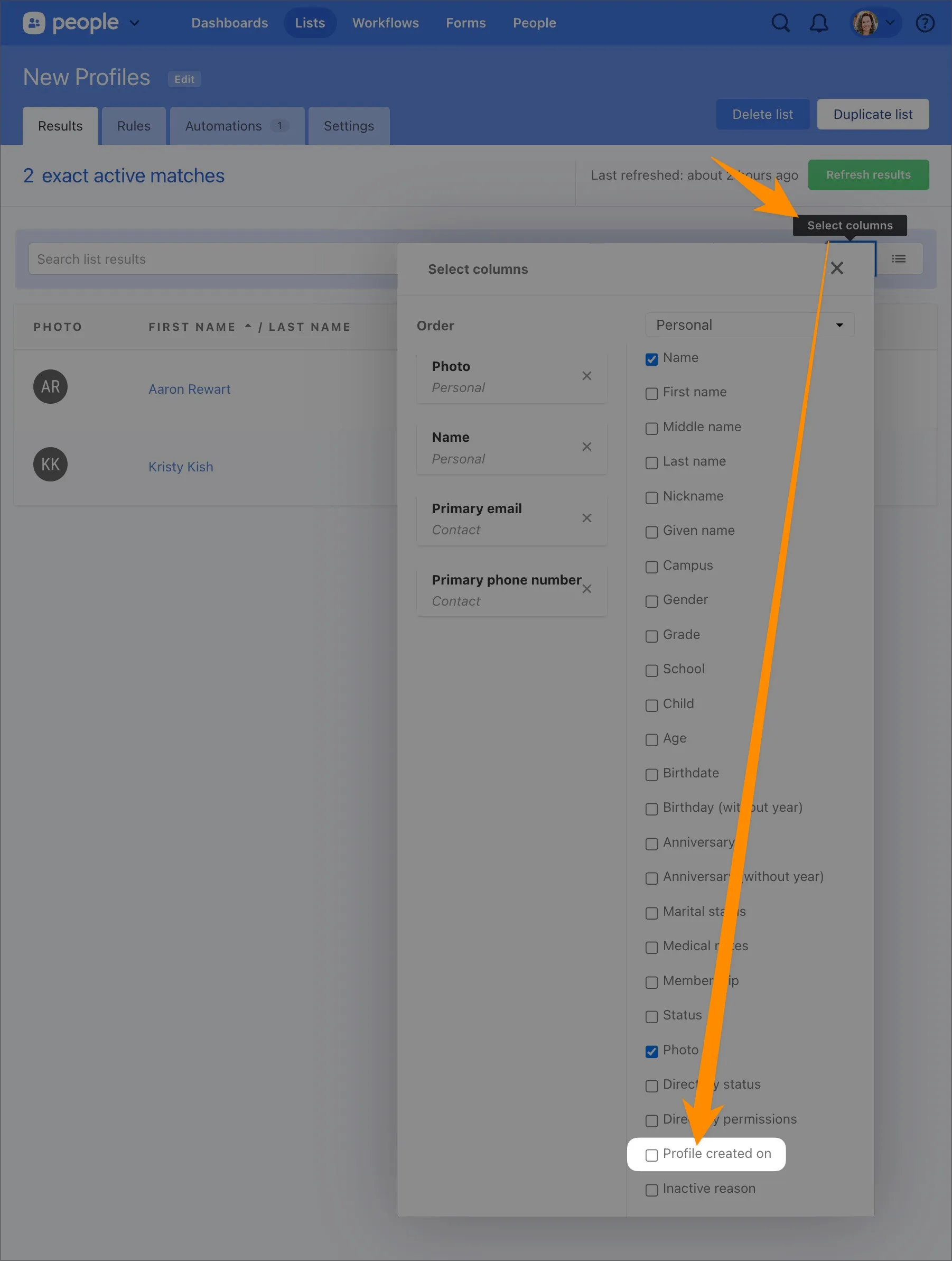Image resolution: width=952 pixels, height=1261 pixels.
Task: Open the people app switcher chevron
Action: (135, 23)
